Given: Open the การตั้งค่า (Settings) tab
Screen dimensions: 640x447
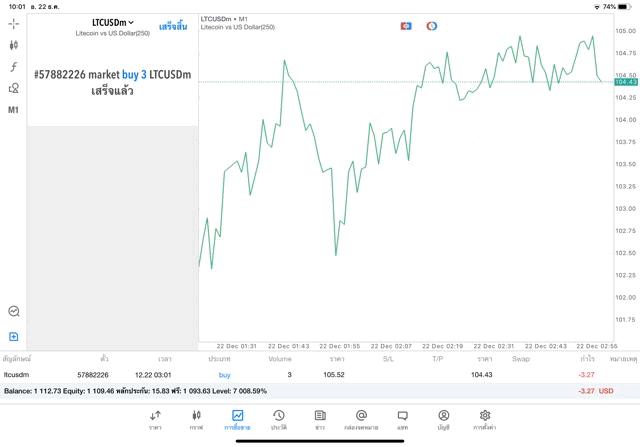Looking at the screenshot, I should 484,420.
